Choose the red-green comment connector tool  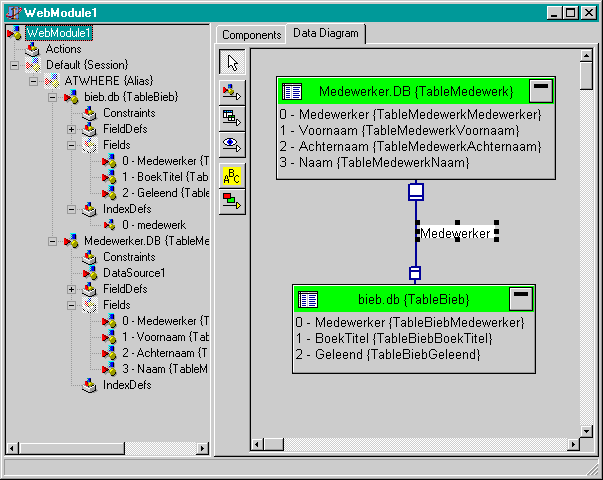pyautogui.click(x=231, y=199)
